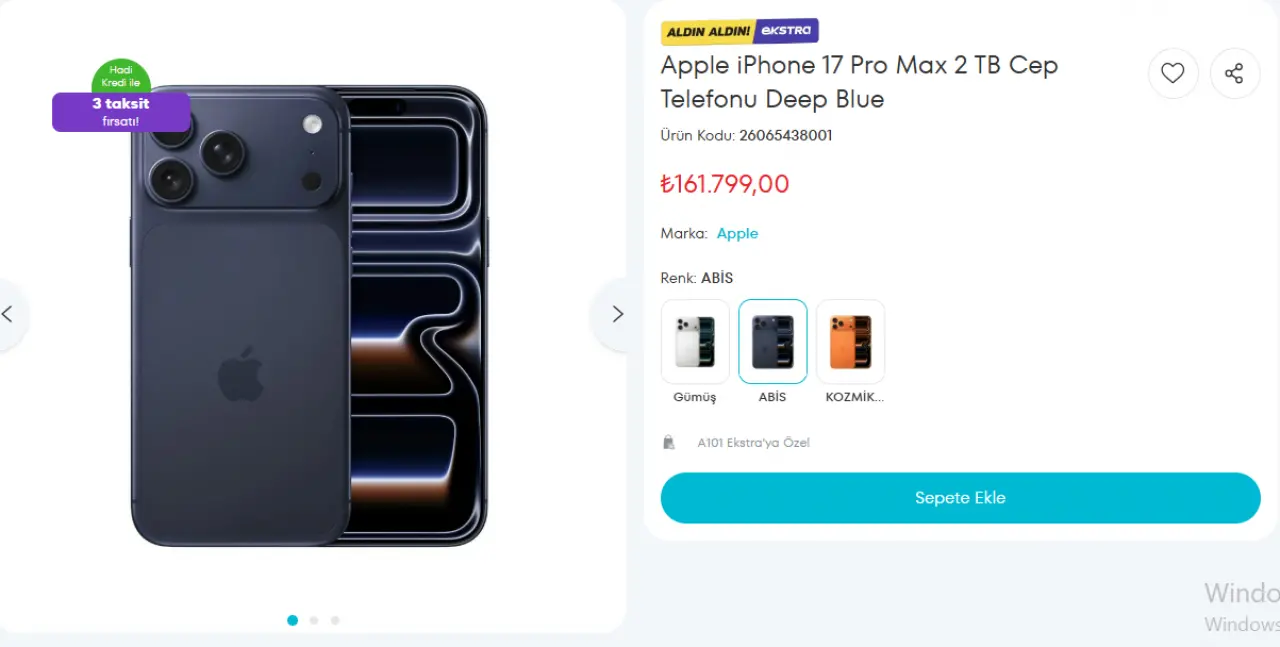Click the product code 26065438001
The width and height of the screenshot is (1280, 647).
tap(785, 135)
